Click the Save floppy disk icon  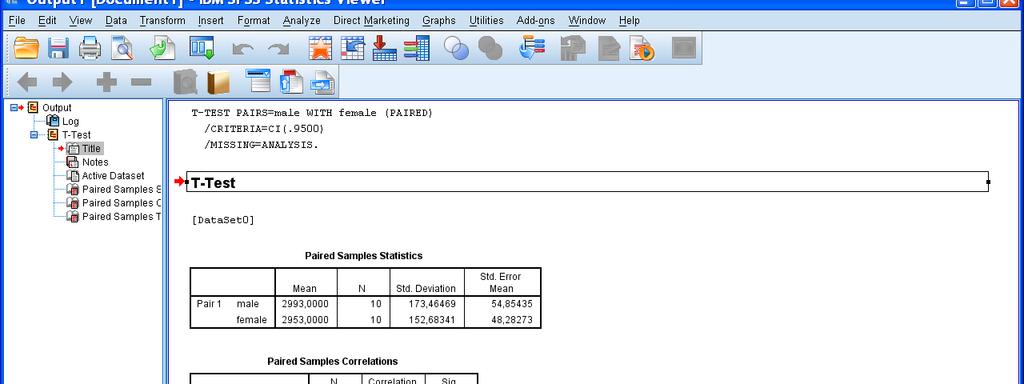pyautogui.click(x=59, y=48)
